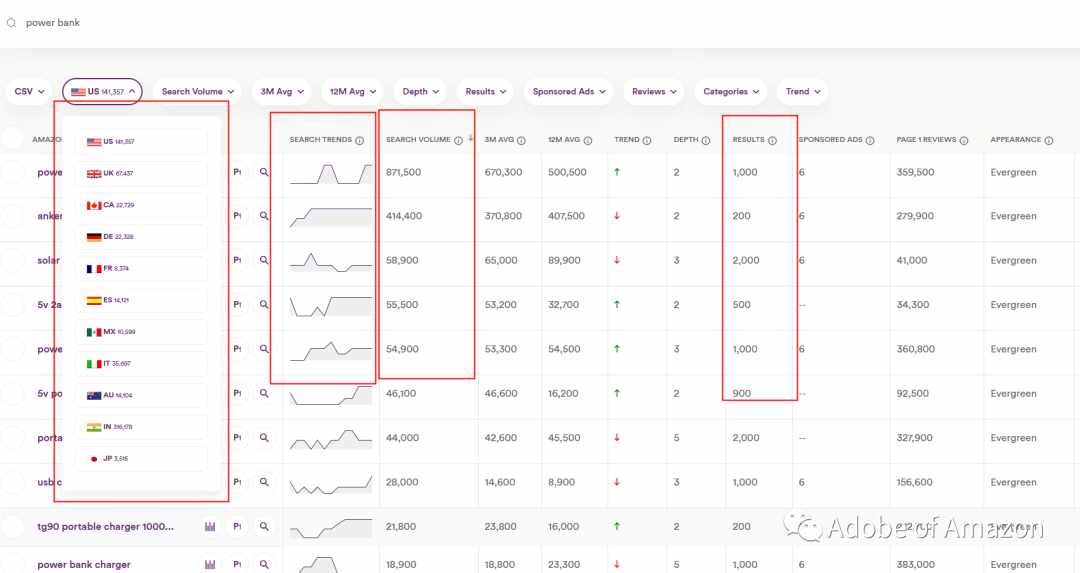Click the magnifier icon in the 46,100 row
Viewport: 1080px width, 573px height.
click(x=264, y=393)
